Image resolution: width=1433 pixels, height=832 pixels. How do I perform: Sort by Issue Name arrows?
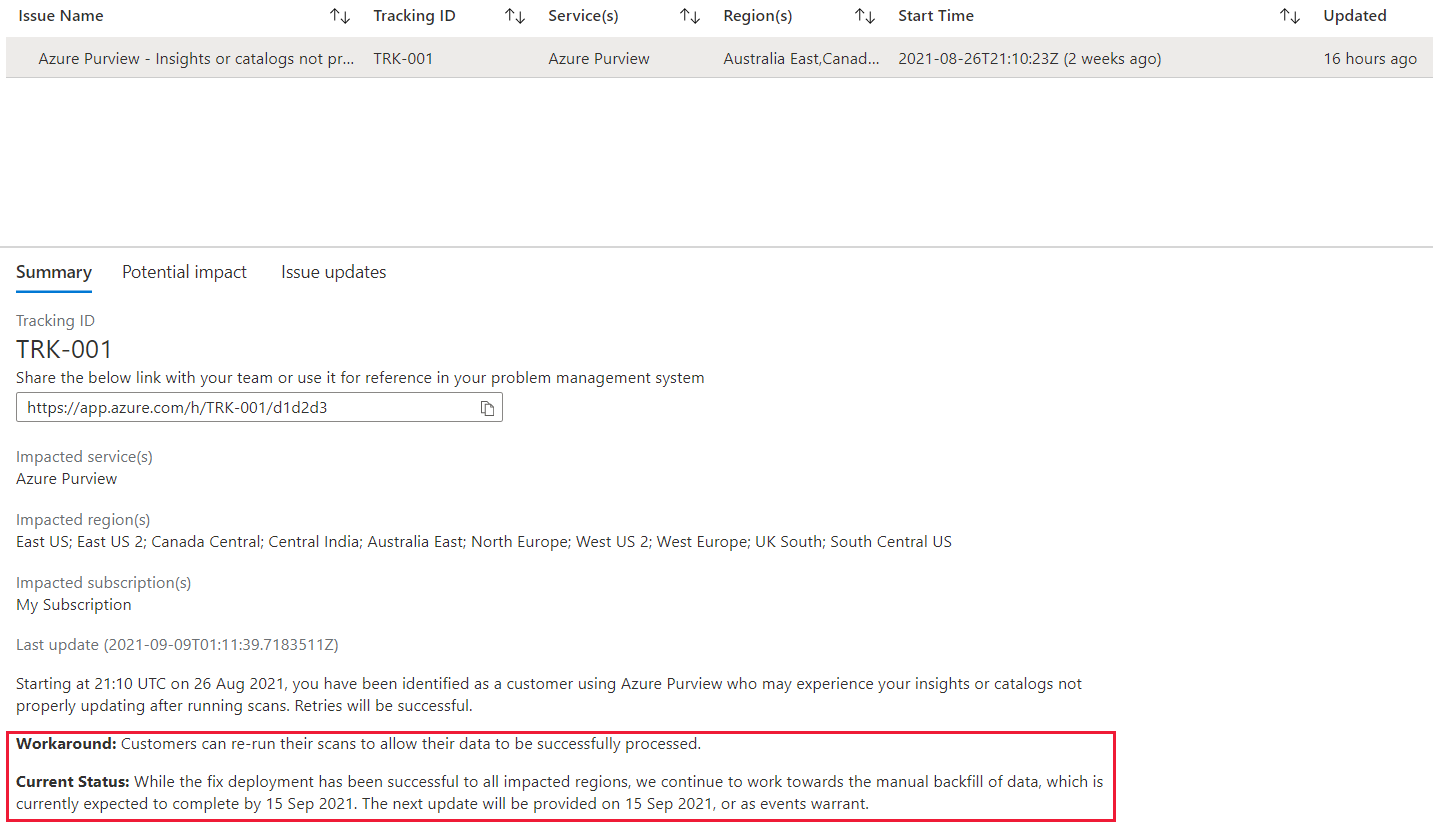click(340, 16)
